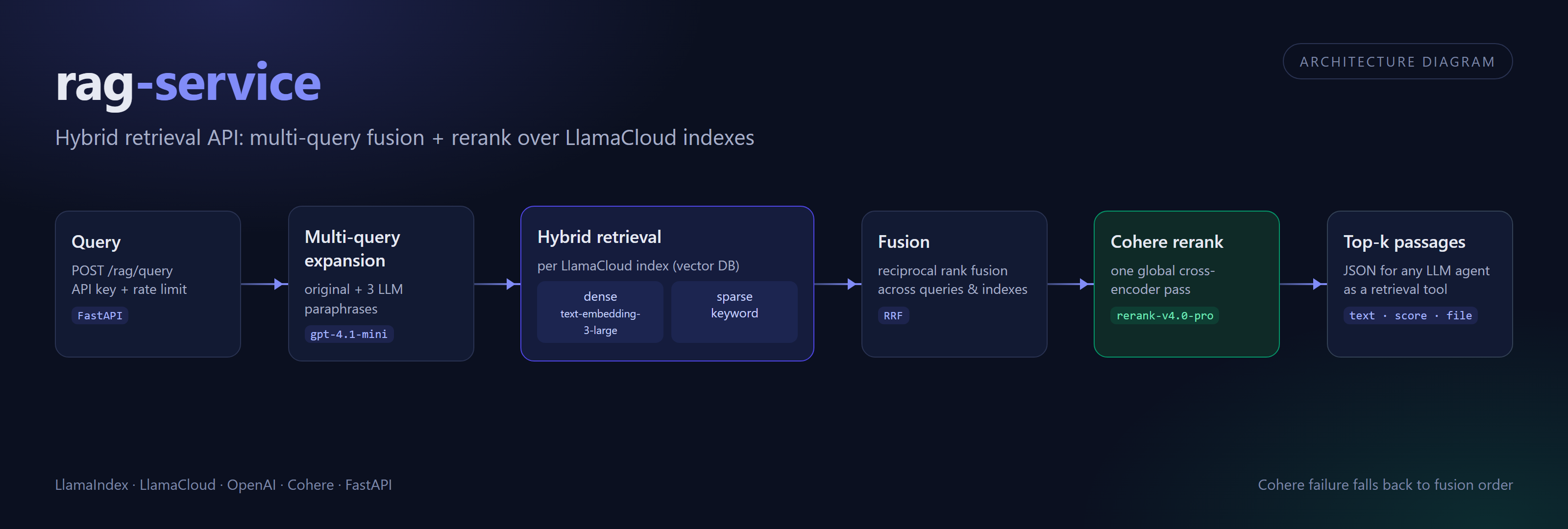Click the sparse keyword box
Screen dimensions: 1568x529
point(735,313)
